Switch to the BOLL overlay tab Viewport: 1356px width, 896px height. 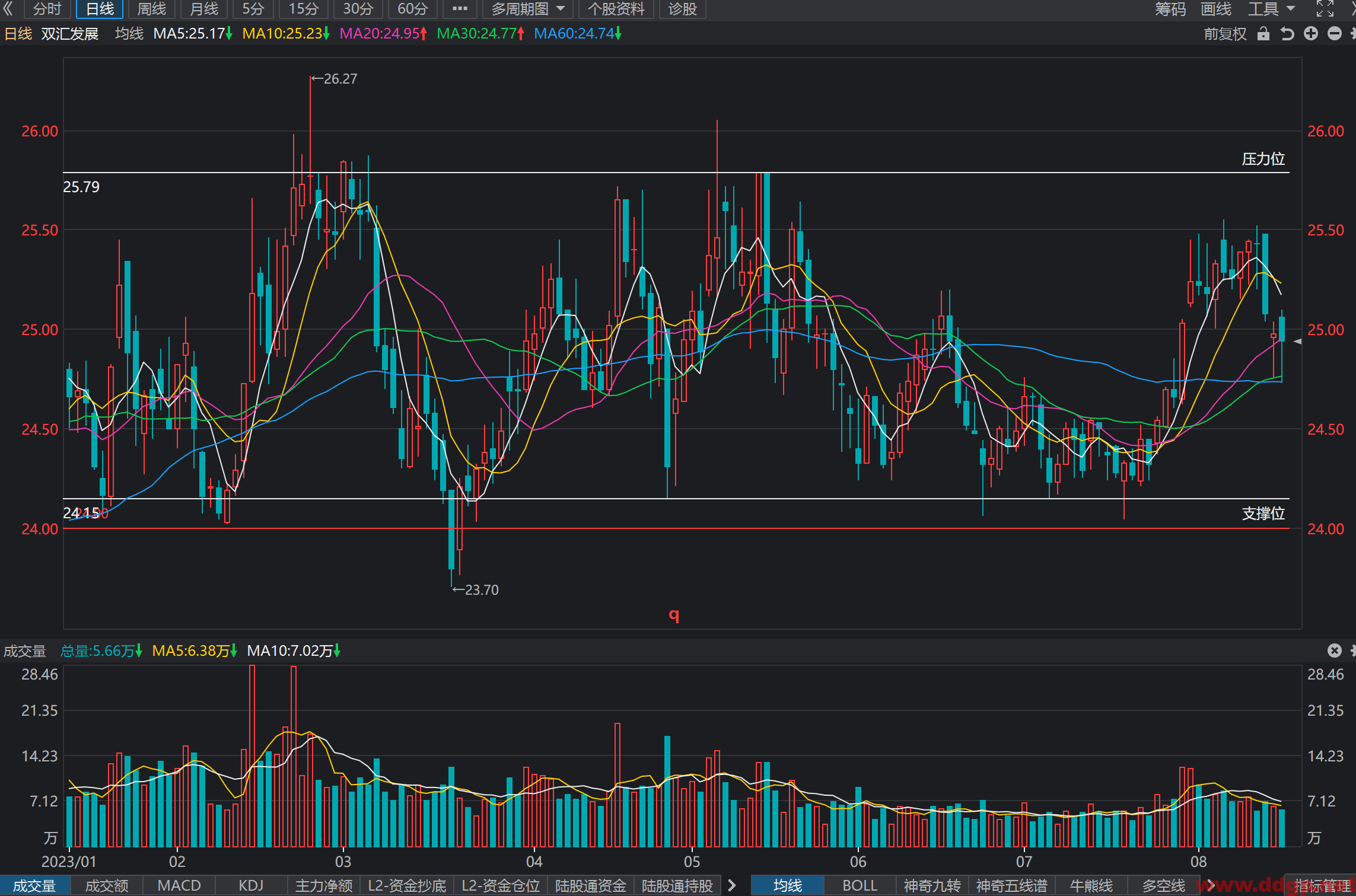pyautogui.click(x=860, y=885)
